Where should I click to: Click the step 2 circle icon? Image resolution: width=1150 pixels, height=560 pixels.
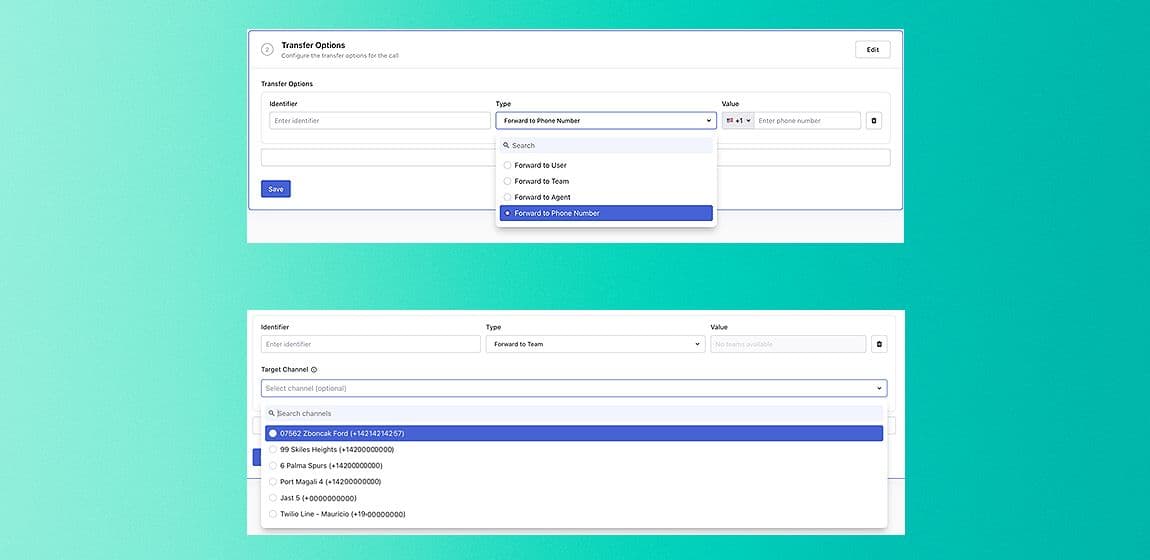pos(267,50)
